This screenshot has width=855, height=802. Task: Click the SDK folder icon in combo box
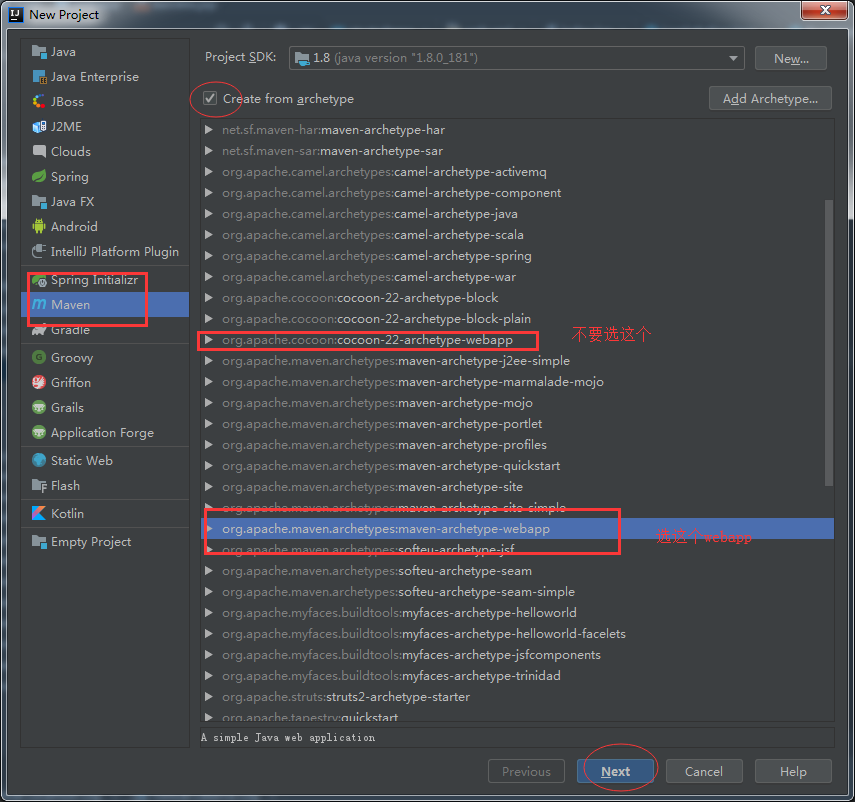[302, 58]
